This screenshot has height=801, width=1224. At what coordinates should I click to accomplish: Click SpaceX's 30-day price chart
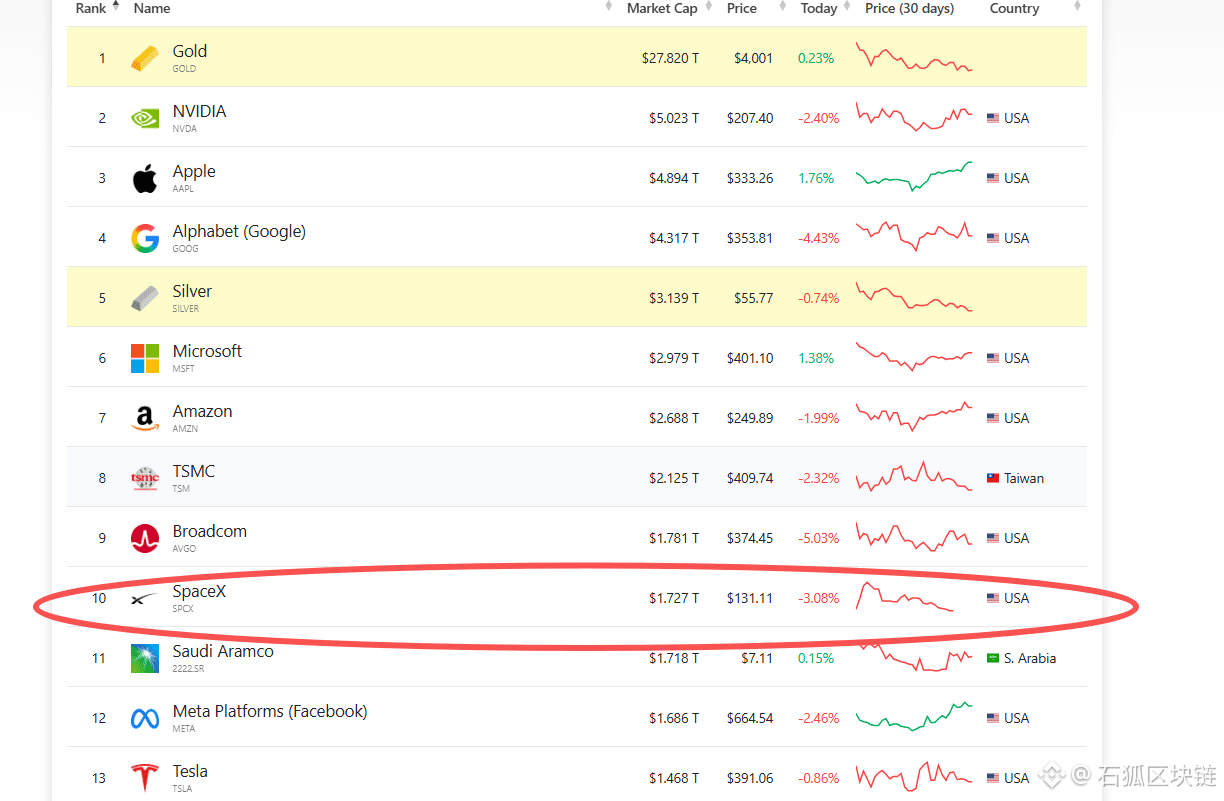coord(905,596)
